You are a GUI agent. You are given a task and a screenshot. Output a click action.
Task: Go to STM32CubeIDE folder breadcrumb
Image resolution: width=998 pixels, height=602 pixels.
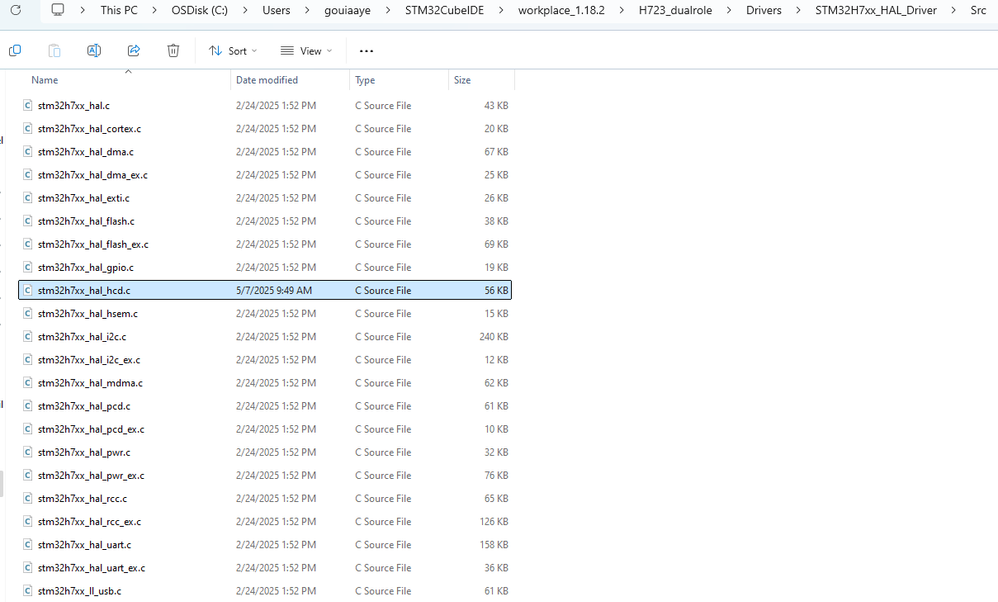445,10
